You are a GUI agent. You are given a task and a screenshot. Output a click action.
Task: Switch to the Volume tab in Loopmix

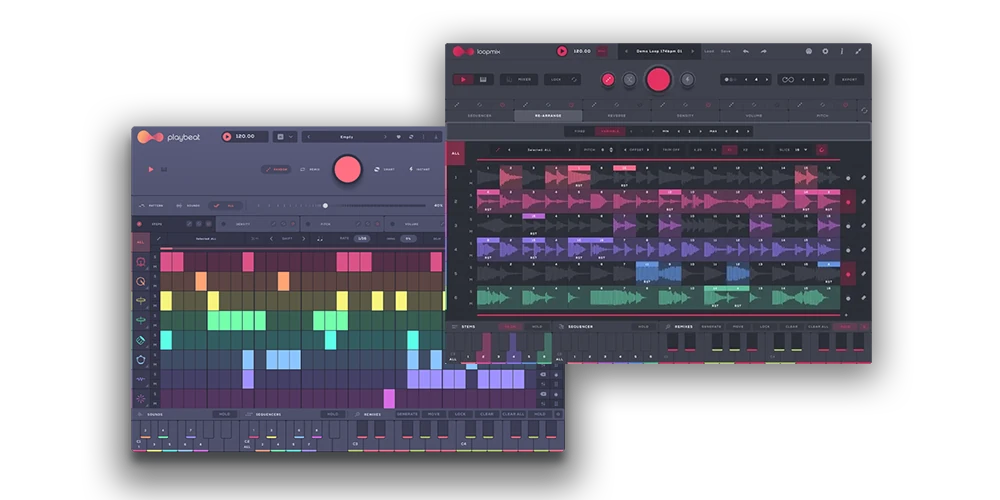[x=754, y=116]
